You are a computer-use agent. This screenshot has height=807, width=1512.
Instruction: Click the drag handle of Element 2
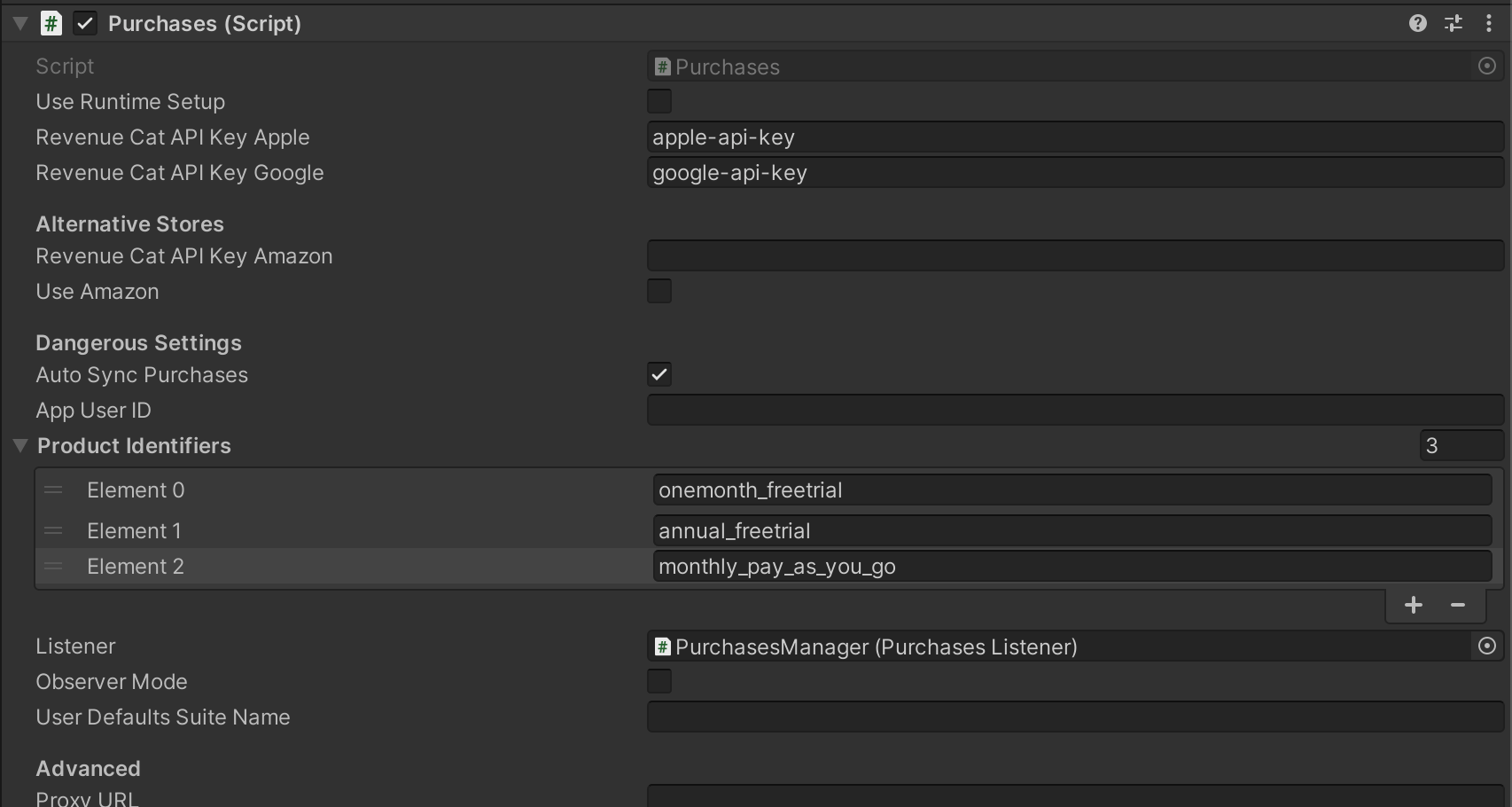coord(53,567)
